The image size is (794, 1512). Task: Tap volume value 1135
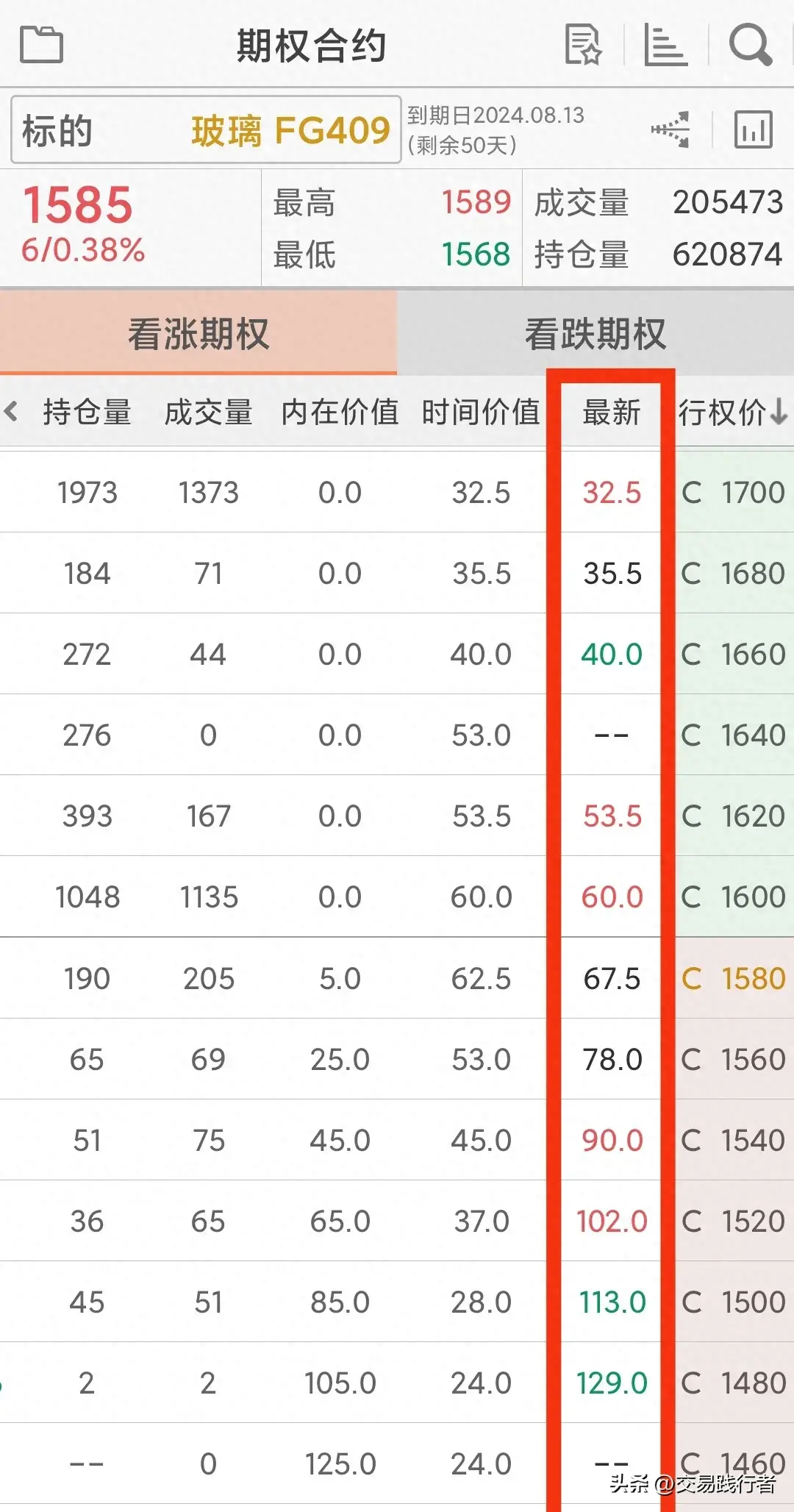coord(209,896)
